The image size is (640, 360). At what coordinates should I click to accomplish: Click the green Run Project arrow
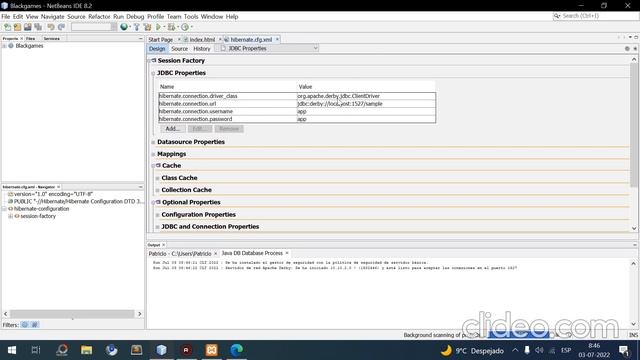[x=158, y=27]
